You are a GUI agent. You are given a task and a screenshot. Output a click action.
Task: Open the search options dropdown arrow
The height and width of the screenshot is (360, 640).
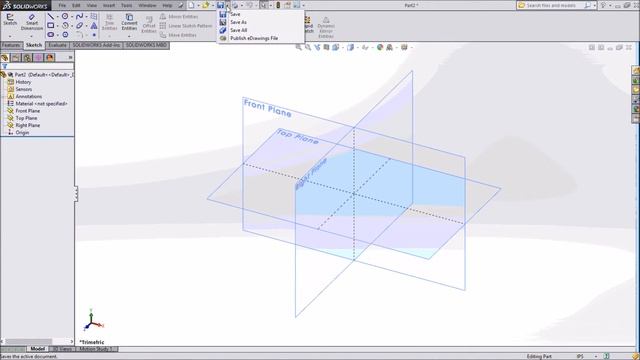(x=594, y=5)
